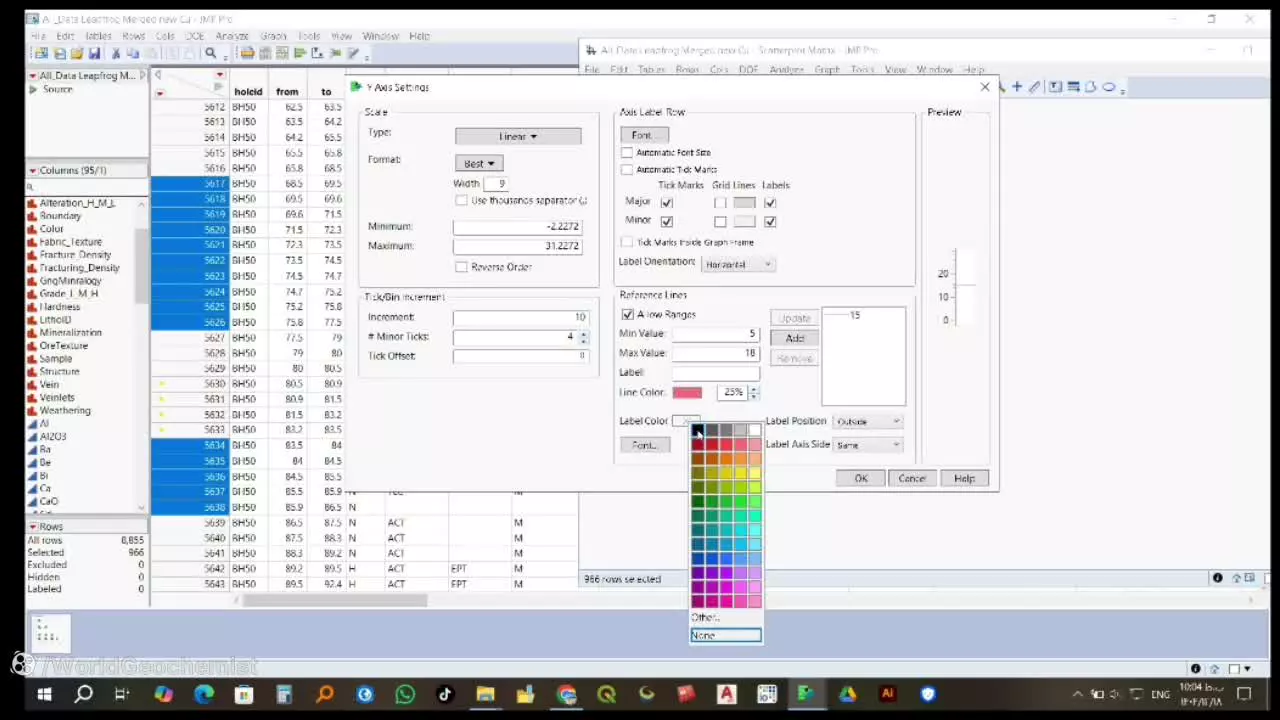Toggle Minor Labels checkbox
Viewport: 1280px width, 720px height.
tap(770, 221)
